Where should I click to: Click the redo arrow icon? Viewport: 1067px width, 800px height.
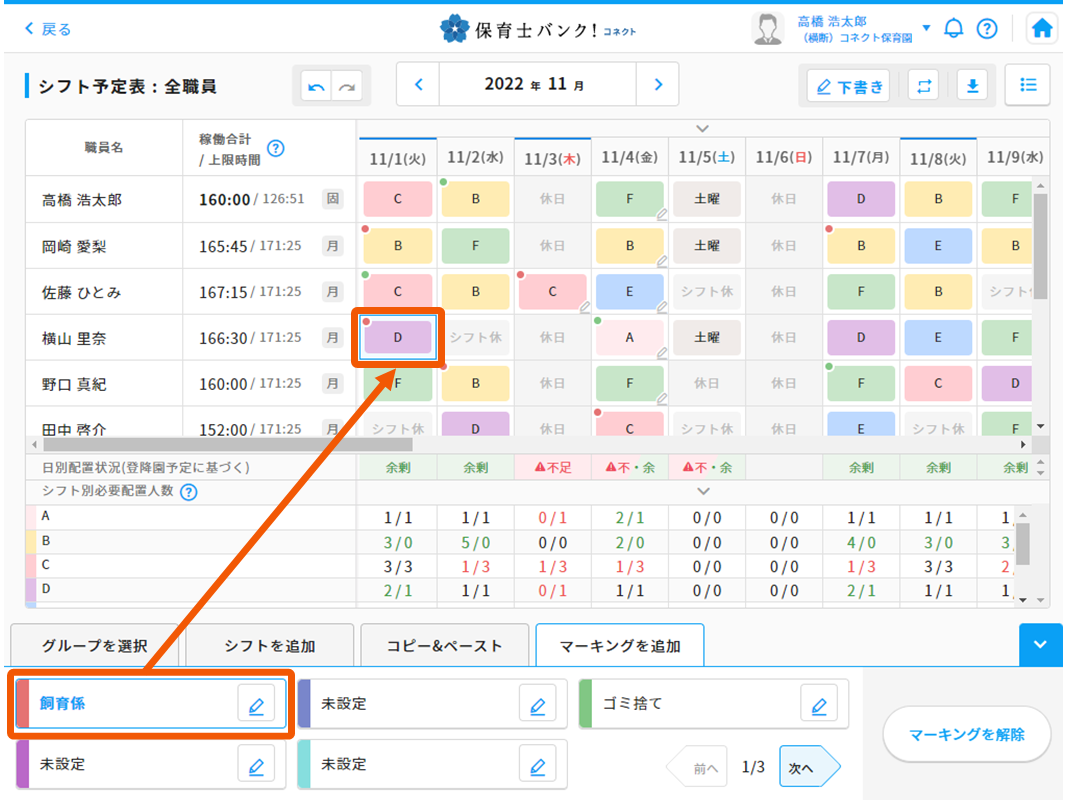[x=347, y=87]
